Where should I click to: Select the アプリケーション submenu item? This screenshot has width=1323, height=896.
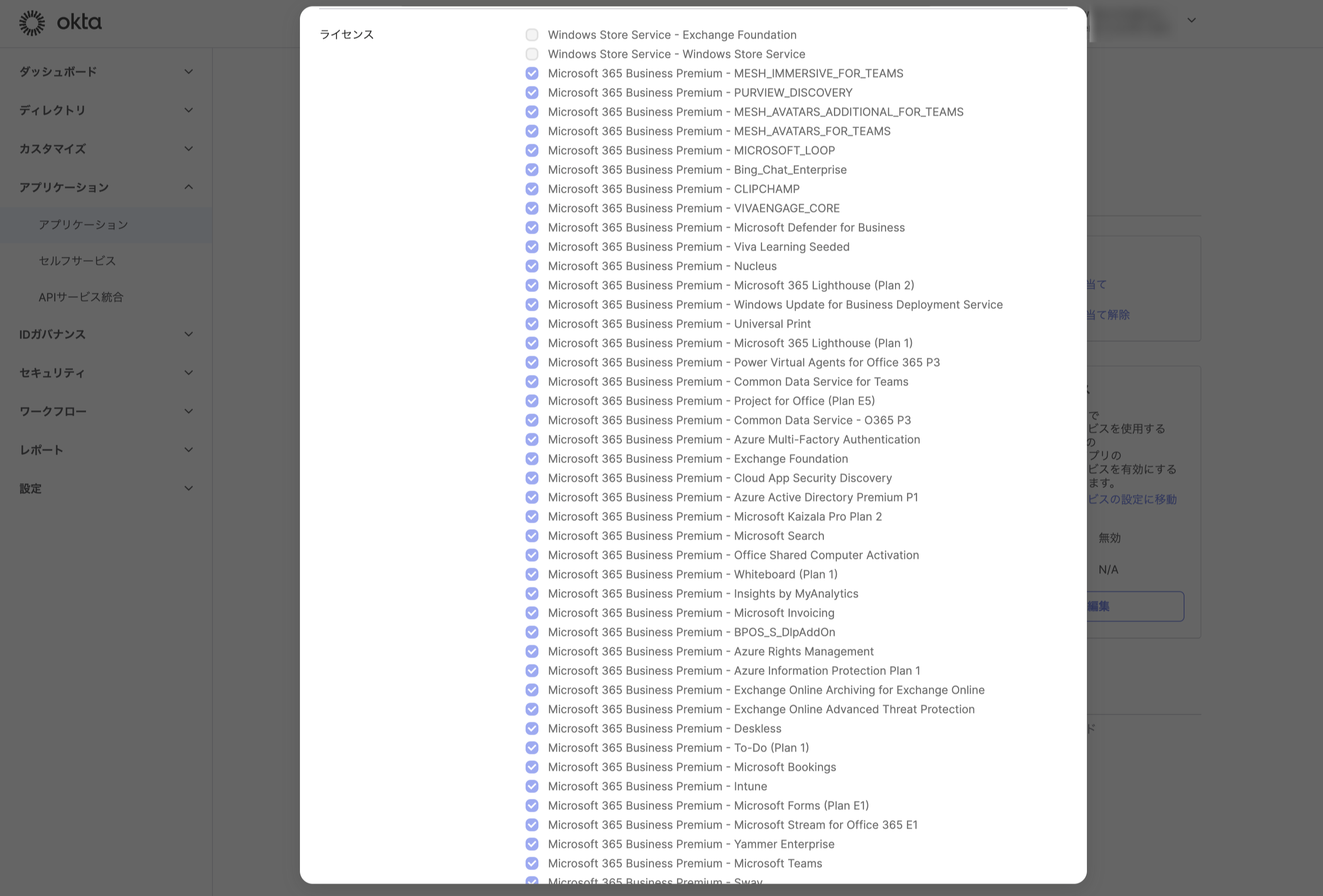click(83, 225)
